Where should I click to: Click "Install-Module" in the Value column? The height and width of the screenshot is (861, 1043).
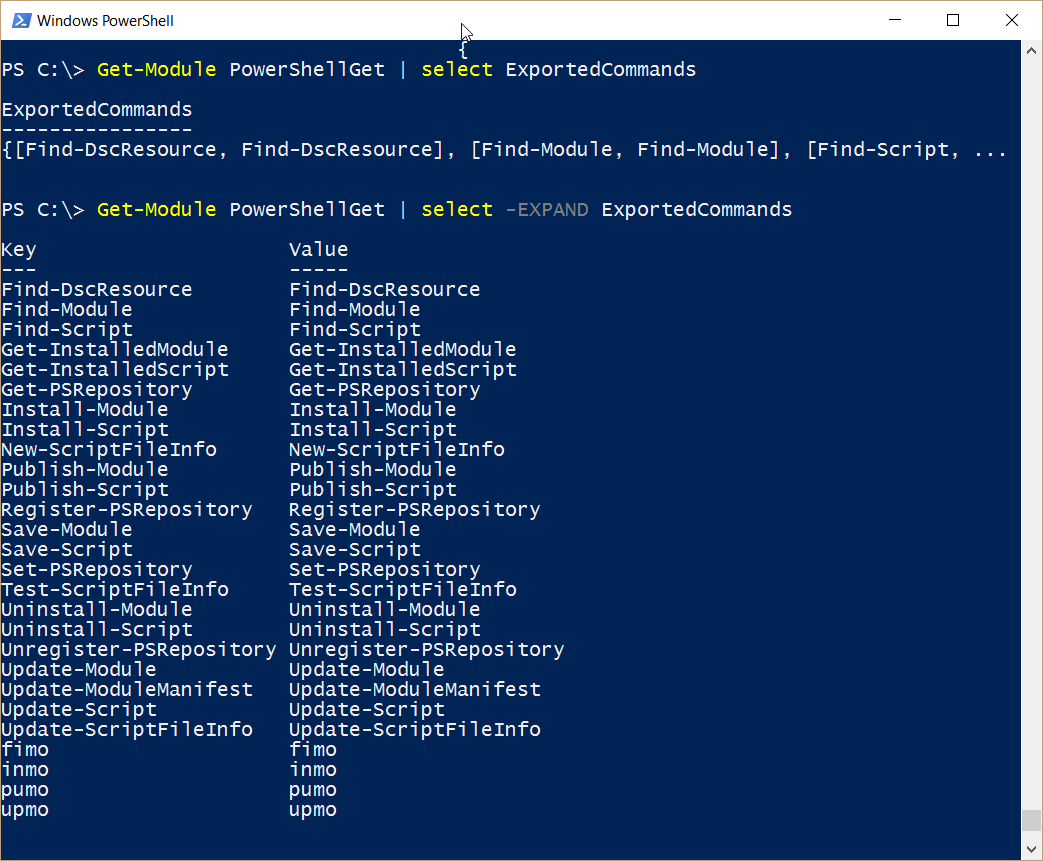[x=372, y=409]
